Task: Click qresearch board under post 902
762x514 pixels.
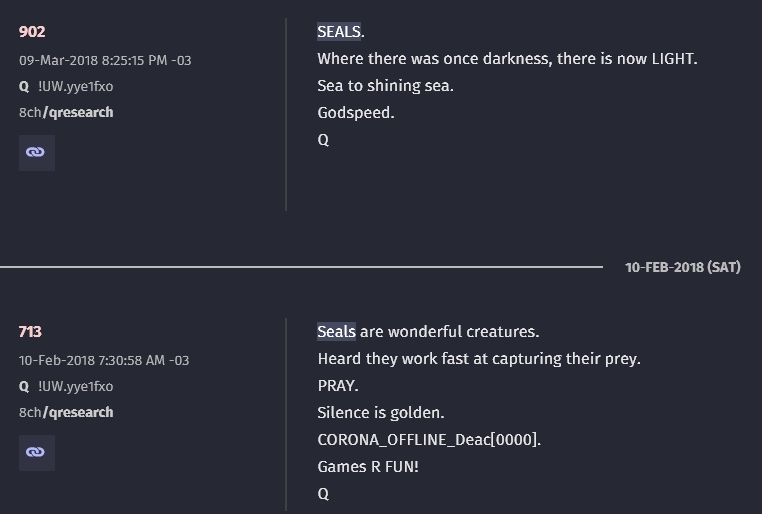Action: point(78,112)
